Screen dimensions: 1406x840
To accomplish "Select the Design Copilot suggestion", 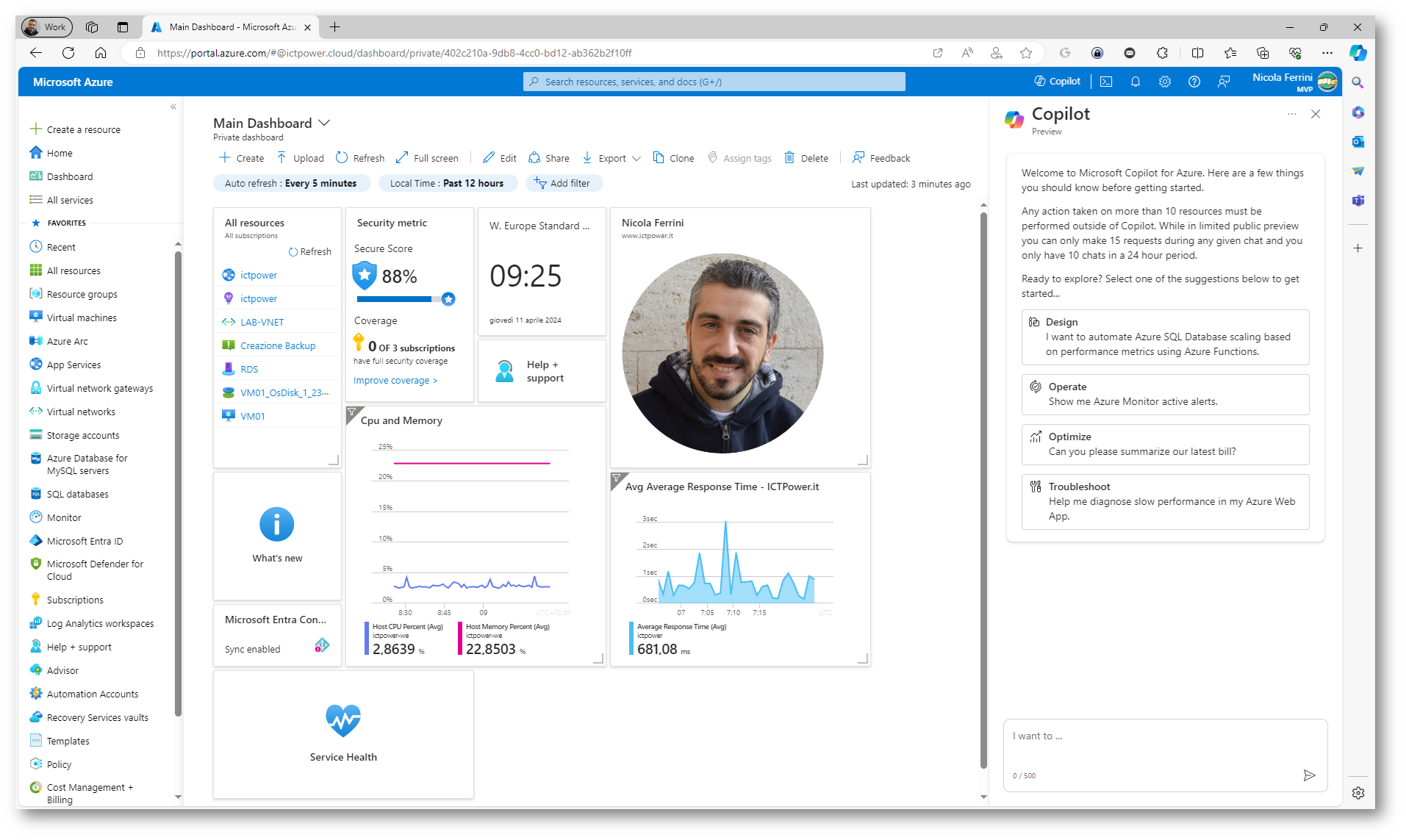I will pos(1165,337).
